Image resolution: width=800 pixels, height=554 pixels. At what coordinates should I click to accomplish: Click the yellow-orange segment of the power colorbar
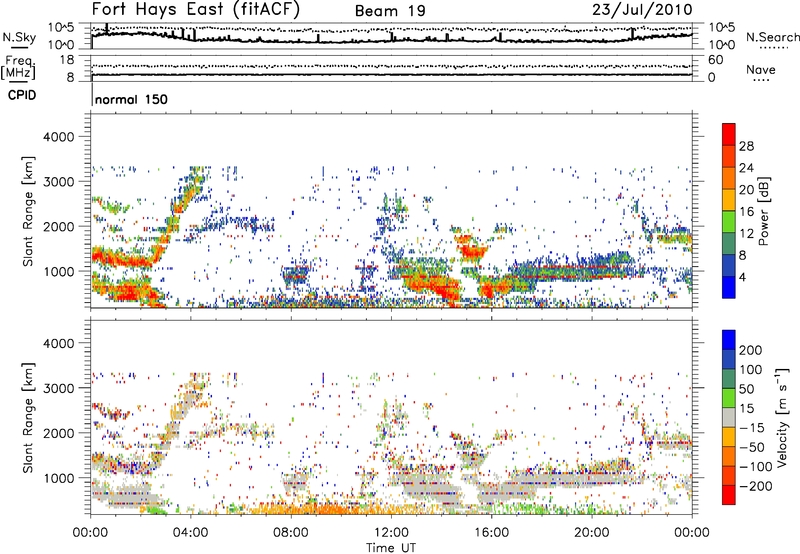(729, 200)
